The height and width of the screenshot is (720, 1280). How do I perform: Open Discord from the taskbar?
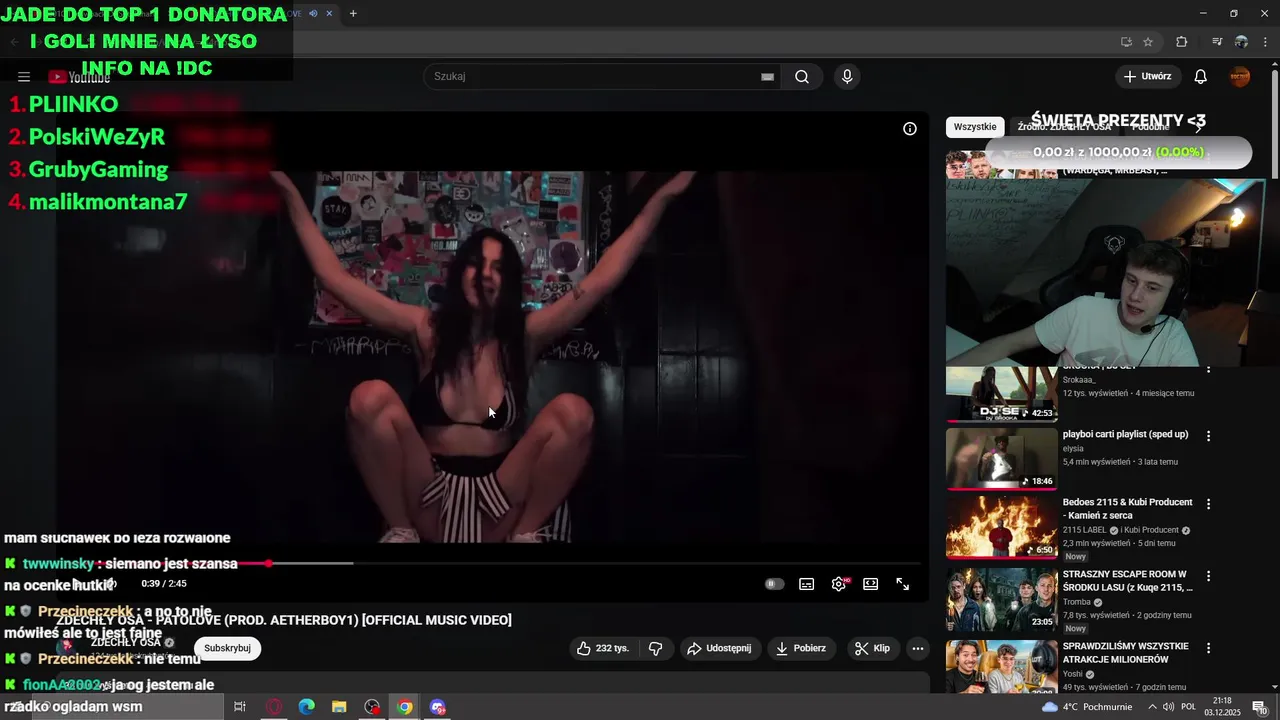tap(438, 707)
